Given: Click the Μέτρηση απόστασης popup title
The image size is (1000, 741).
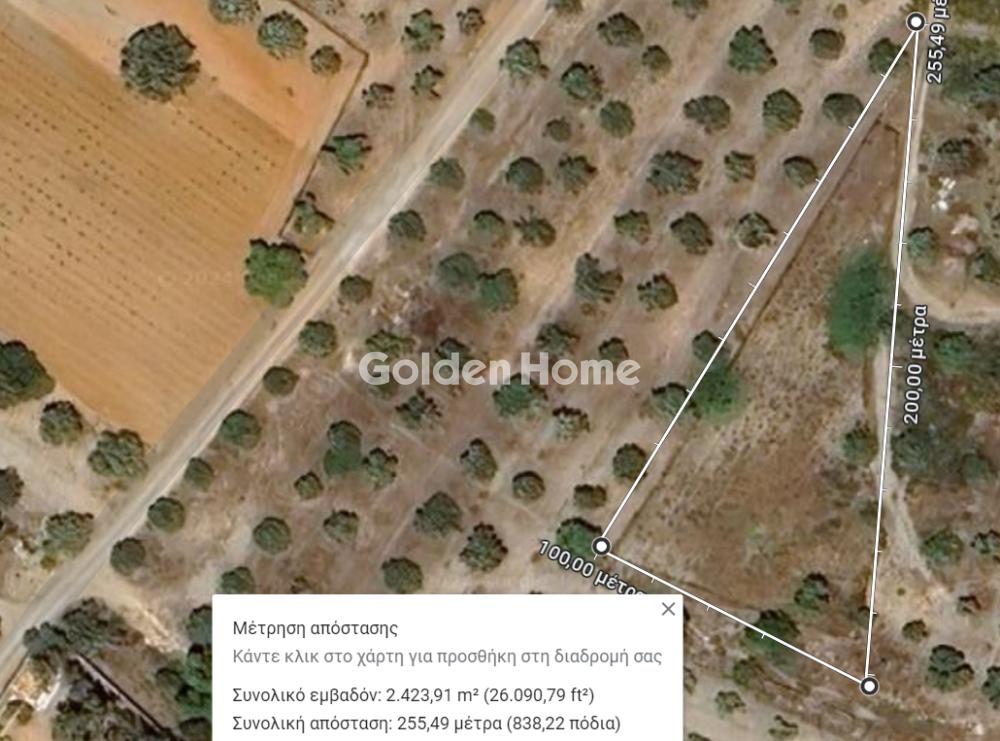Looking at the screenshot, I should (315, 628).
